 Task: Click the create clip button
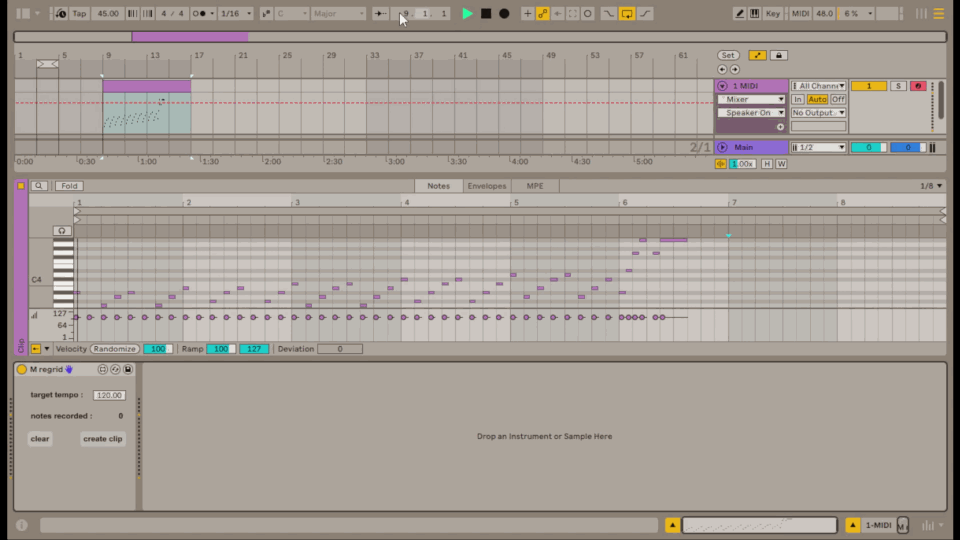click(102, 439)
